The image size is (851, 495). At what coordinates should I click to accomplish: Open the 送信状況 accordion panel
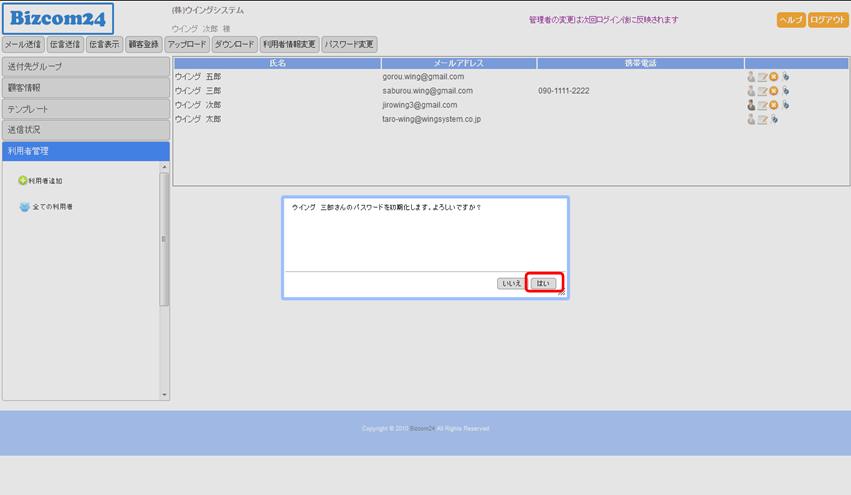point(85,130)
